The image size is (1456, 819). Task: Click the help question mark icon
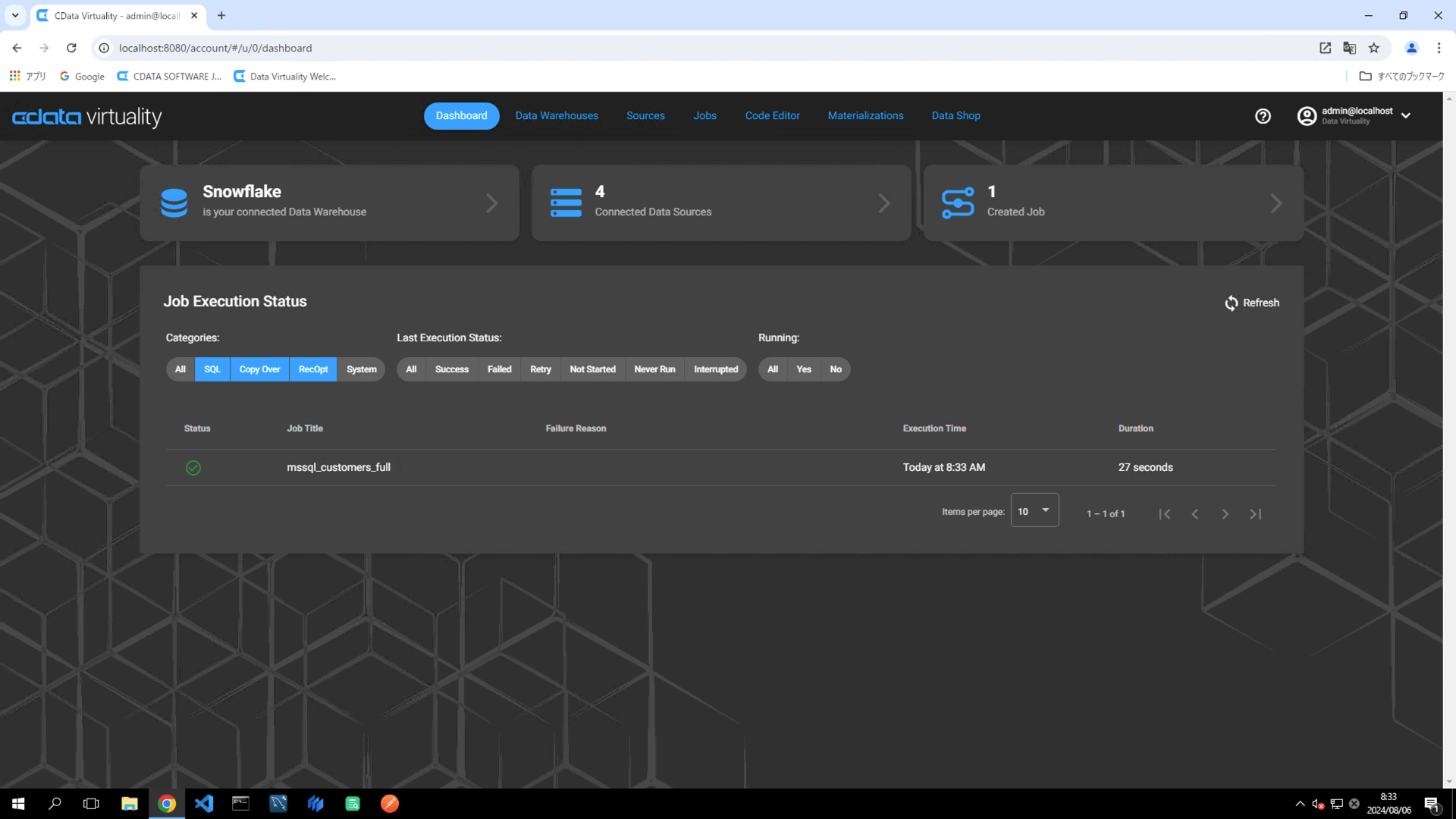(x=1263, y=116)
